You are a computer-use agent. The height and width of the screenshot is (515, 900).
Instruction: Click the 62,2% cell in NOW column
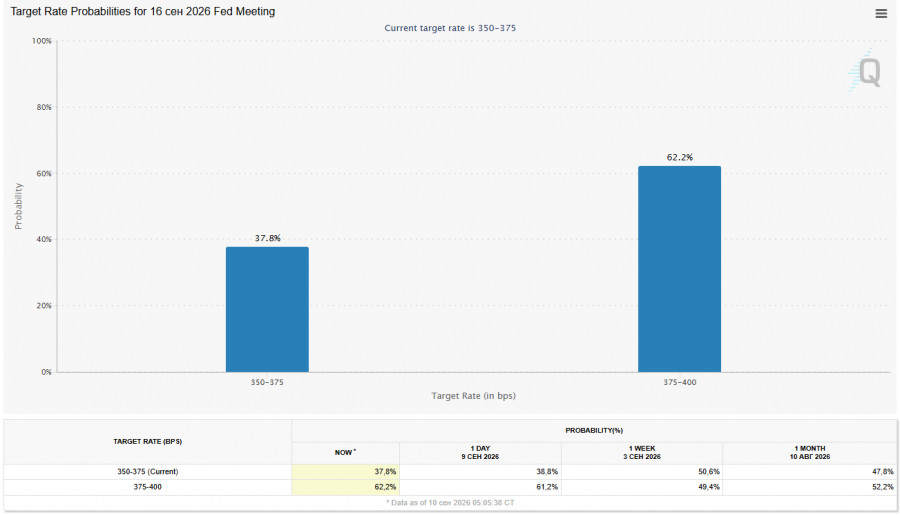click(345, 487)
